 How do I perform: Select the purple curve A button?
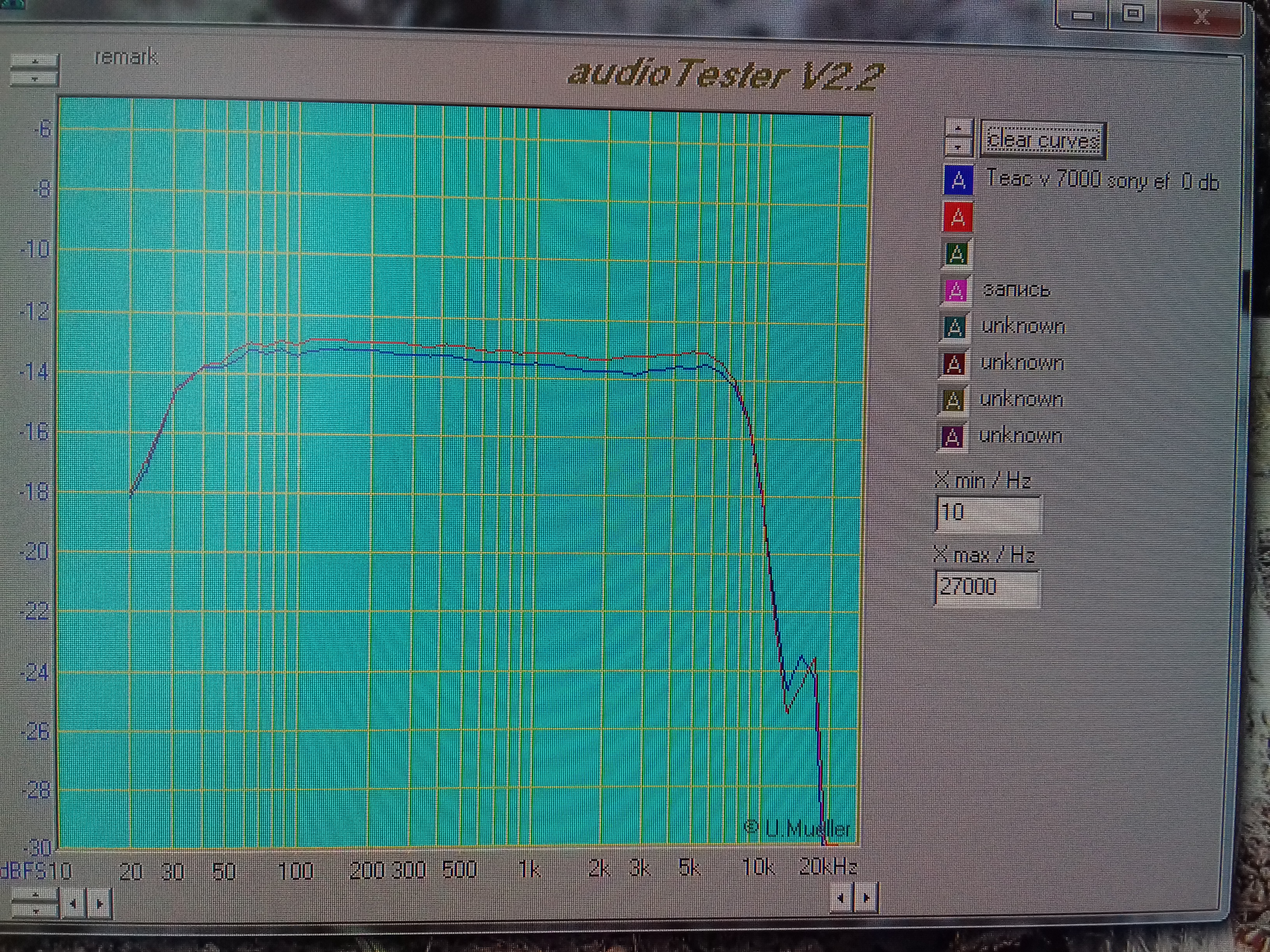click(952, 437)
